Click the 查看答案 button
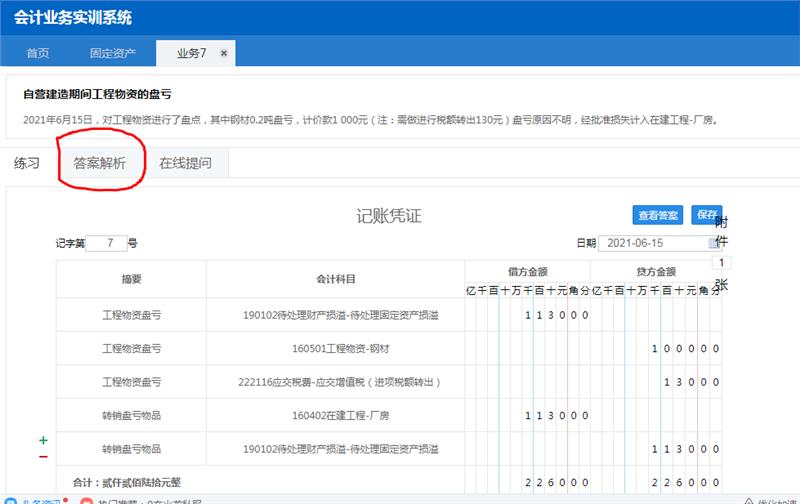Viewport: 800px width, 504px height. coord(658,215)
